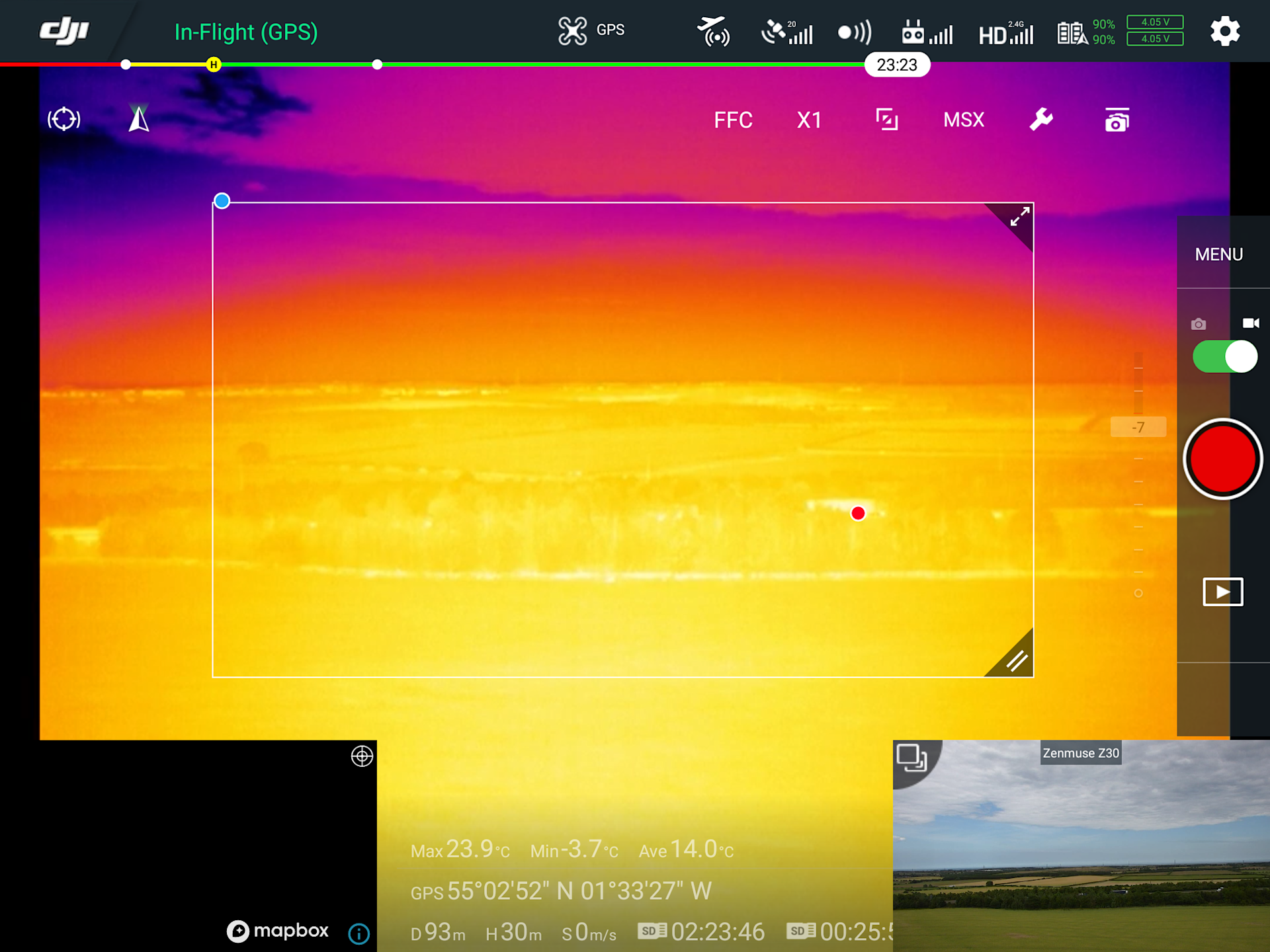Toggle the MSX overlay mode

click(964, 120)
